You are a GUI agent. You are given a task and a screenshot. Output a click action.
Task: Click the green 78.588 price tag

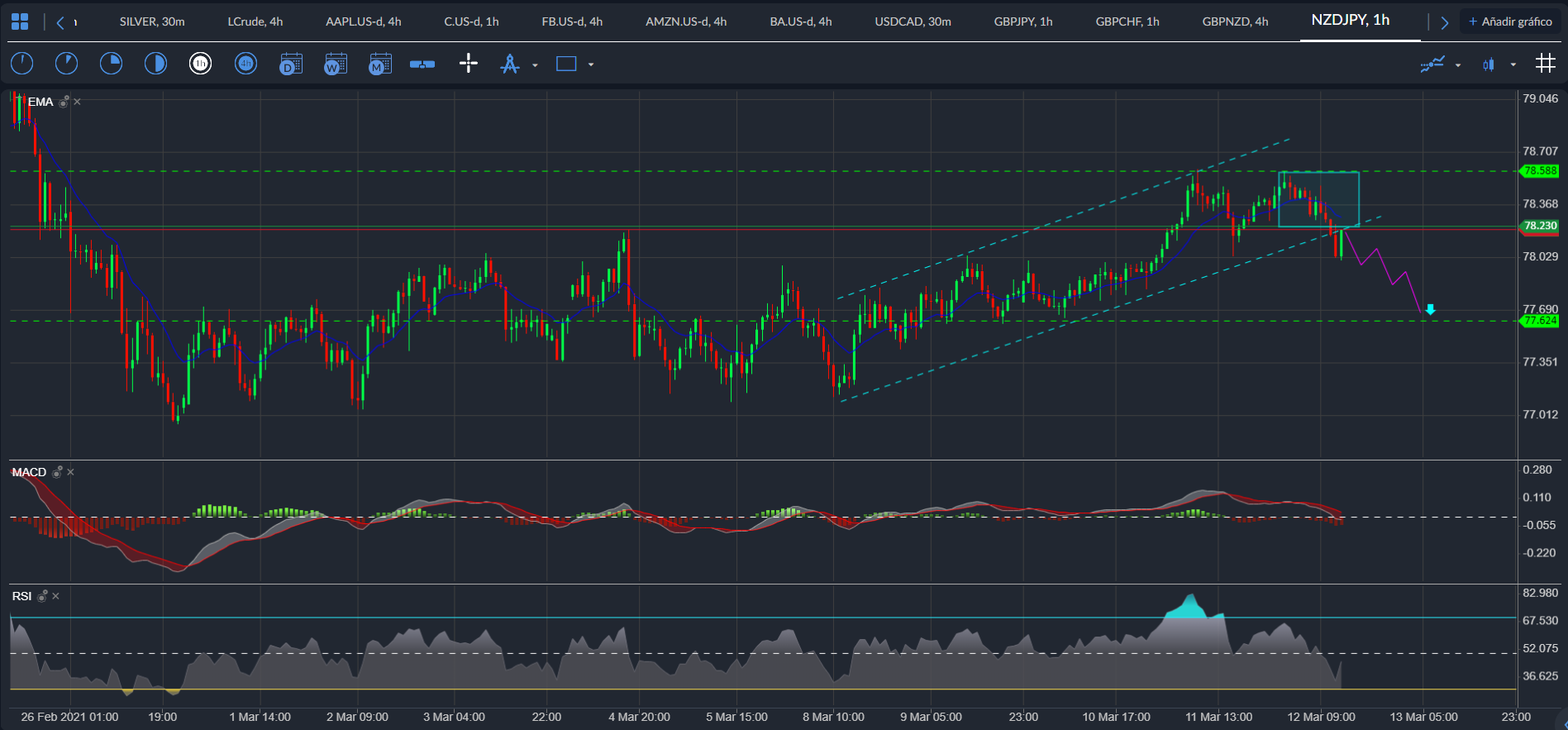[1540, 171]
